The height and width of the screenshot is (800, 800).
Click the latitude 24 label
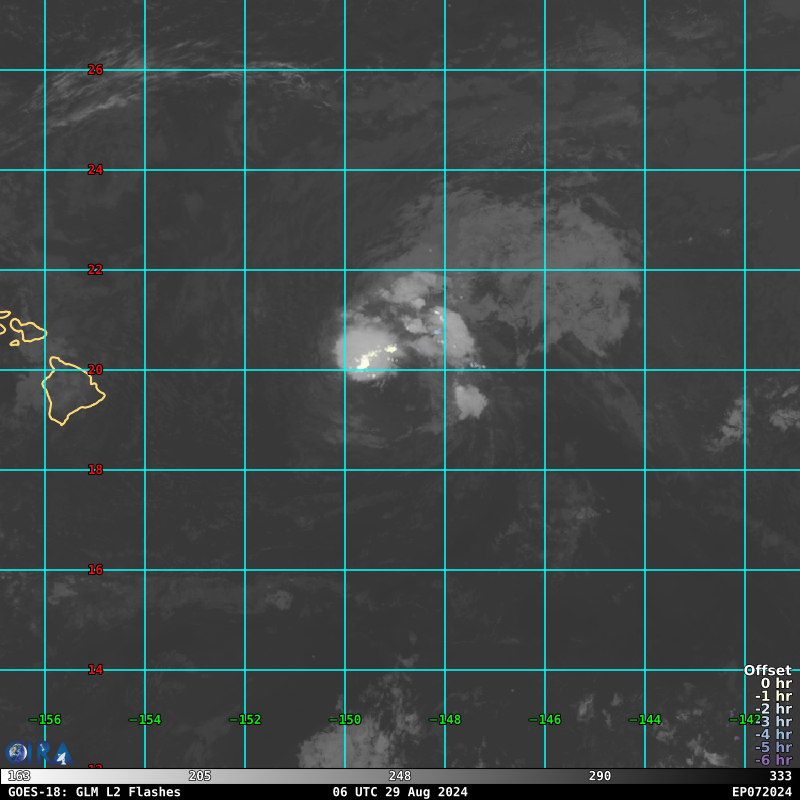95,170
